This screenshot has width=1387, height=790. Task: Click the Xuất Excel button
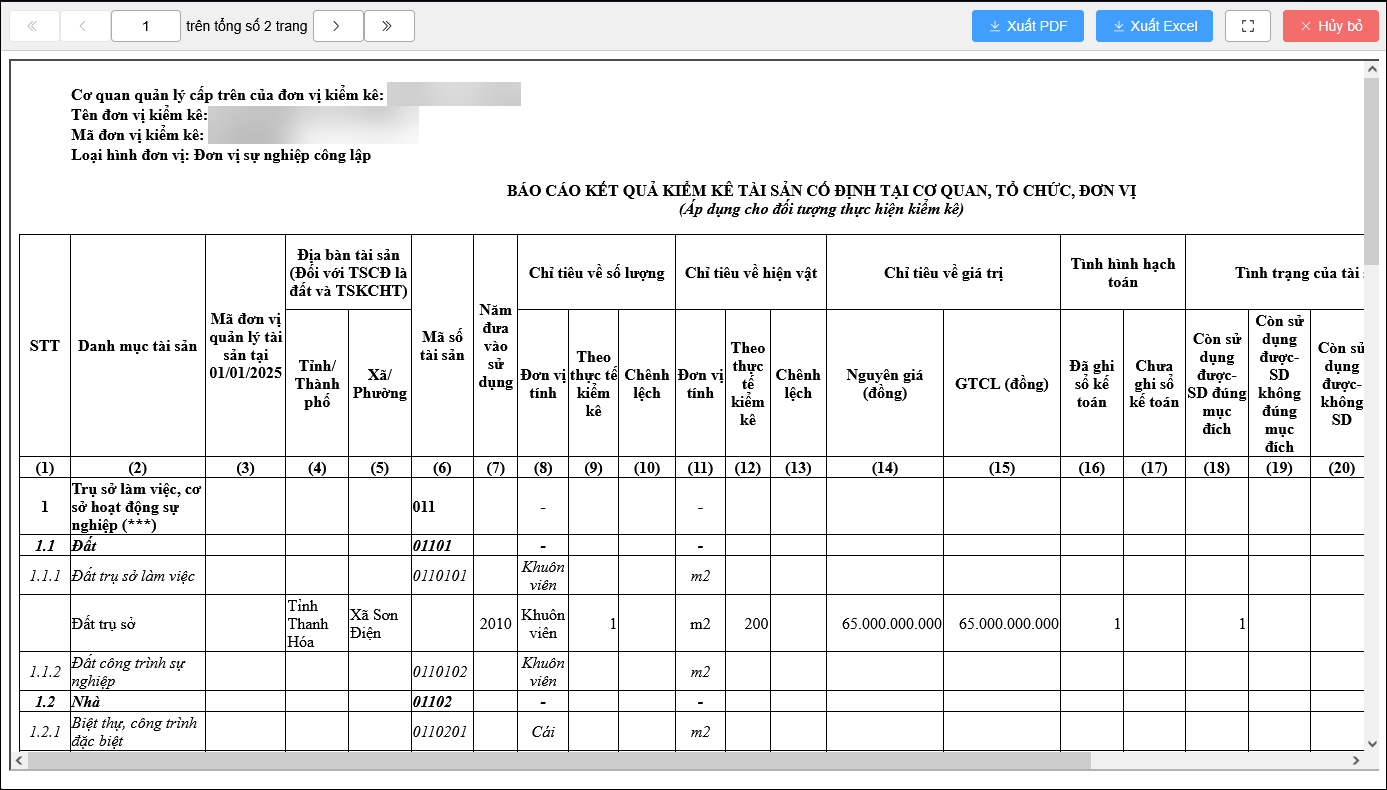(1154, 26)
